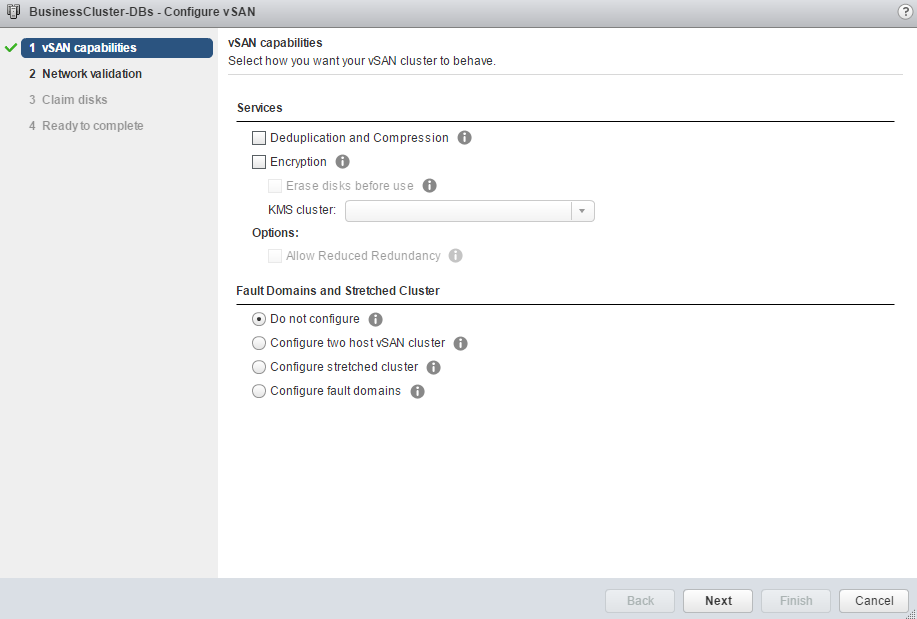
Task: Click info icon next to Deduplication and Compression
Action: pos(464,138)
